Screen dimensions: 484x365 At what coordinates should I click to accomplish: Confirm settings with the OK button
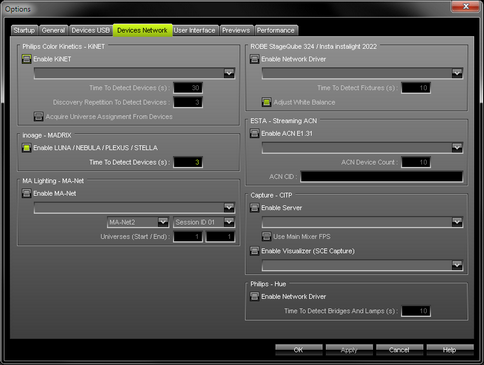click(x=299, y=350)
